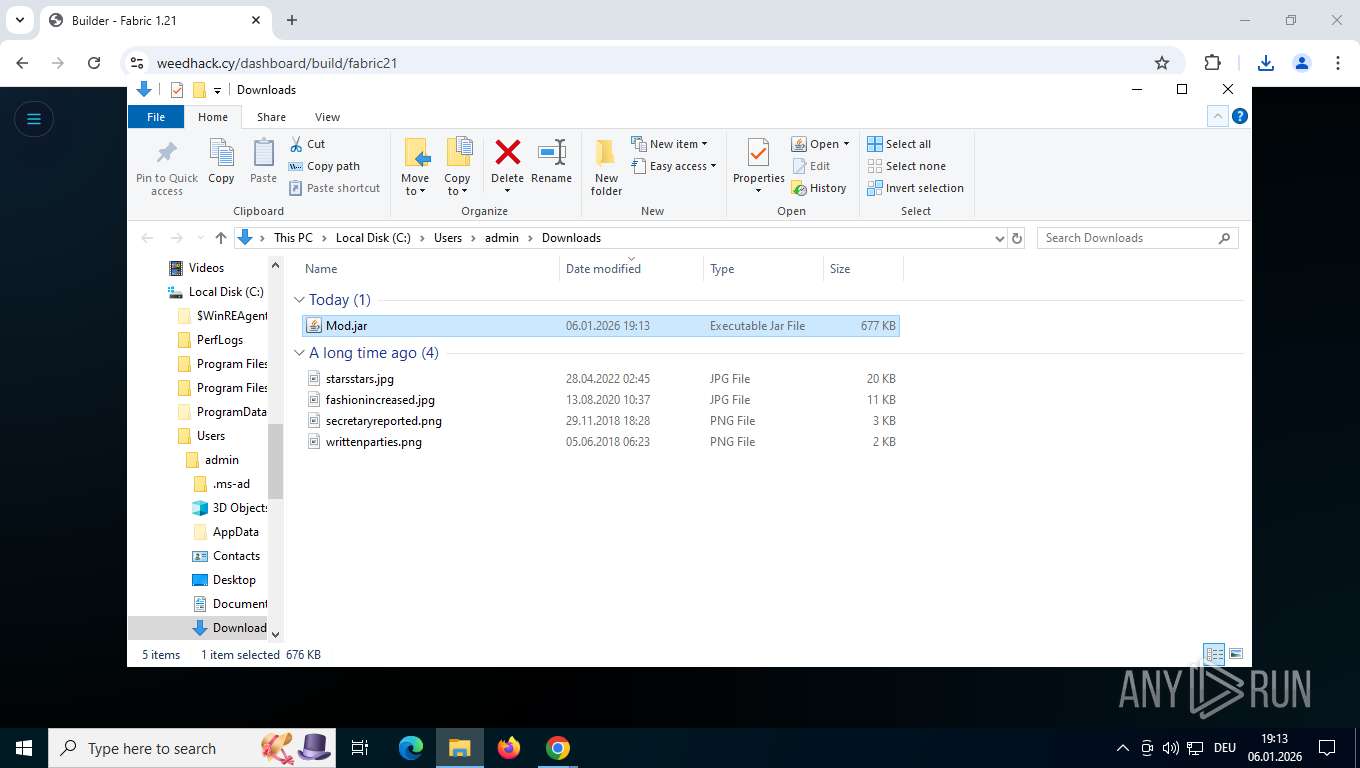Go up one folder level
The image size is (1360, 768).
coord(221,238)
